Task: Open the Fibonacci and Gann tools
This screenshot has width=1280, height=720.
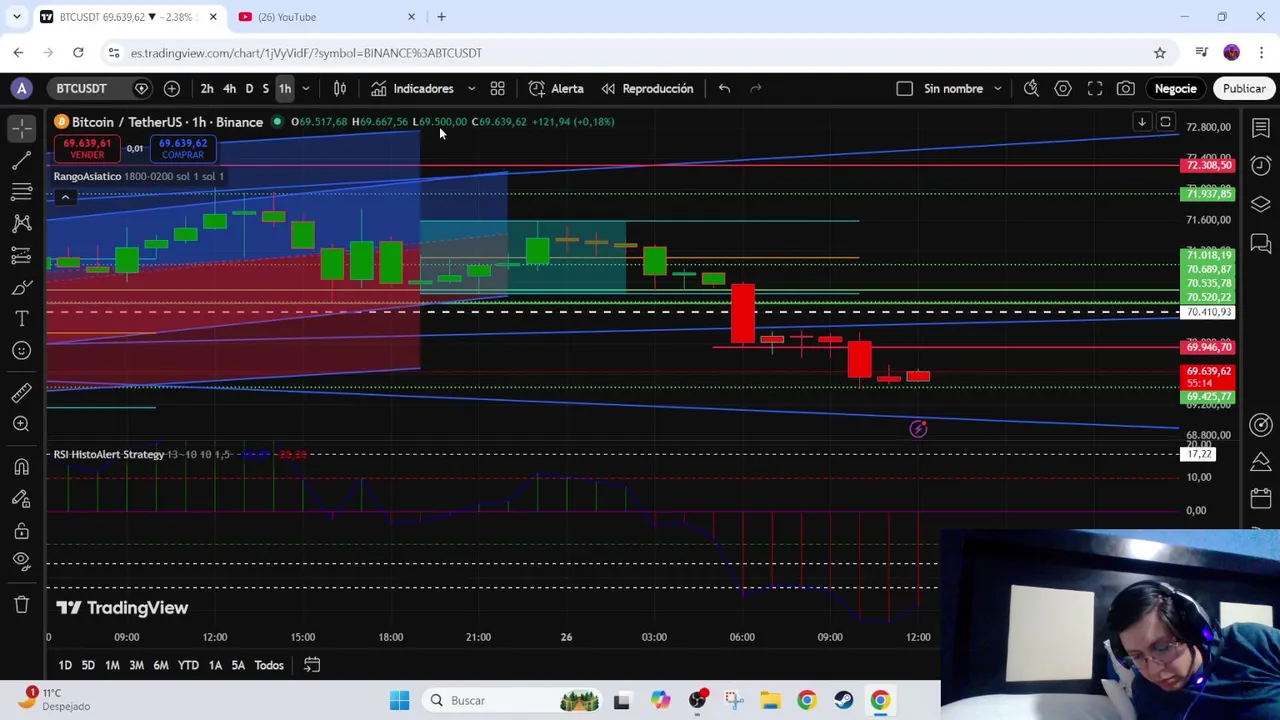Action: coord(21,192)
